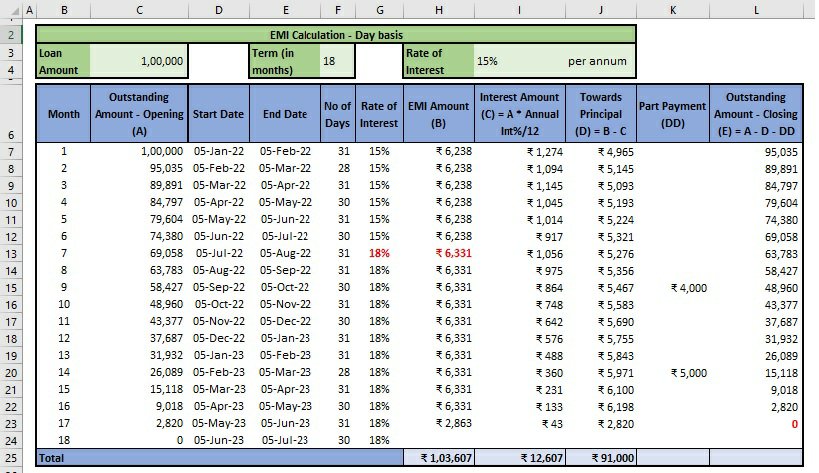Click the 'End Date' heading
819x473 pixels.
(285, 114)
